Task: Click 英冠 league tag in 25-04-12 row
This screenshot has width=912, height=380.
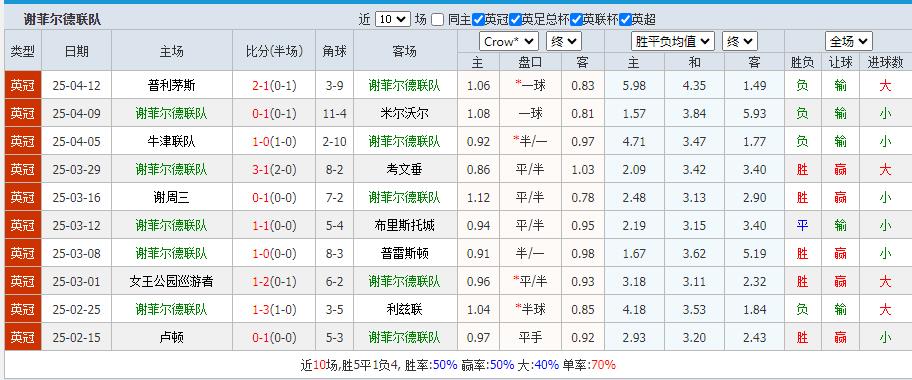Action: [23, 86]
